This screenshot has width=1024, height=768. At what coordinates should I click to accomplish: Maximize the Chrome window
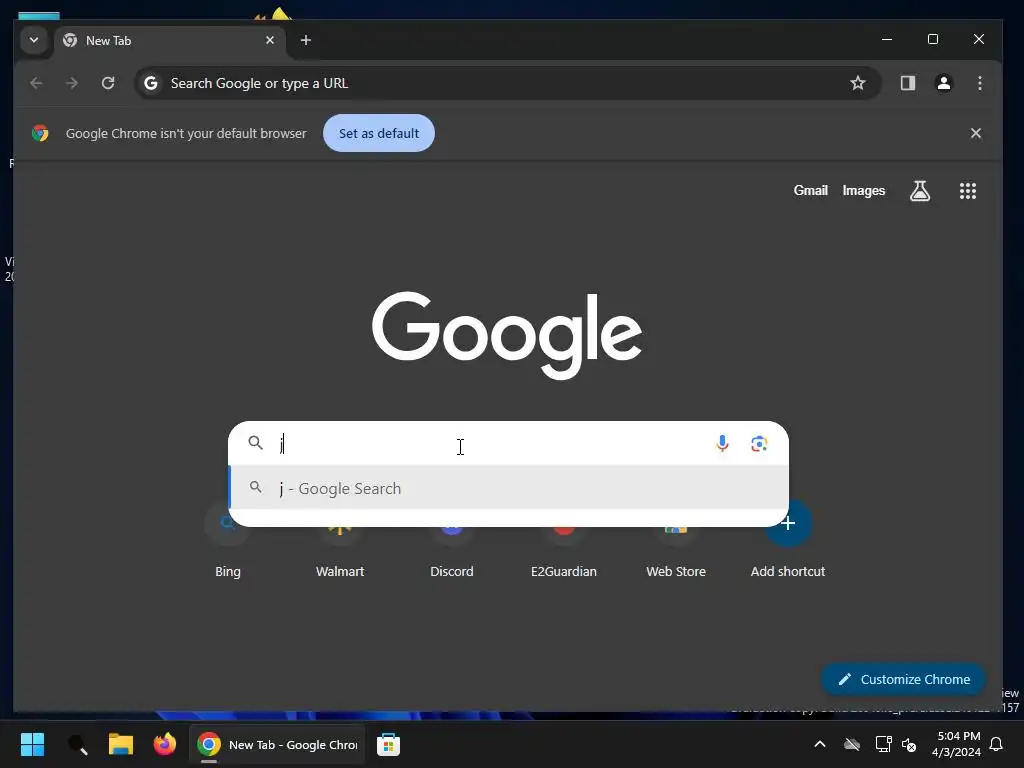pos(933,39)
